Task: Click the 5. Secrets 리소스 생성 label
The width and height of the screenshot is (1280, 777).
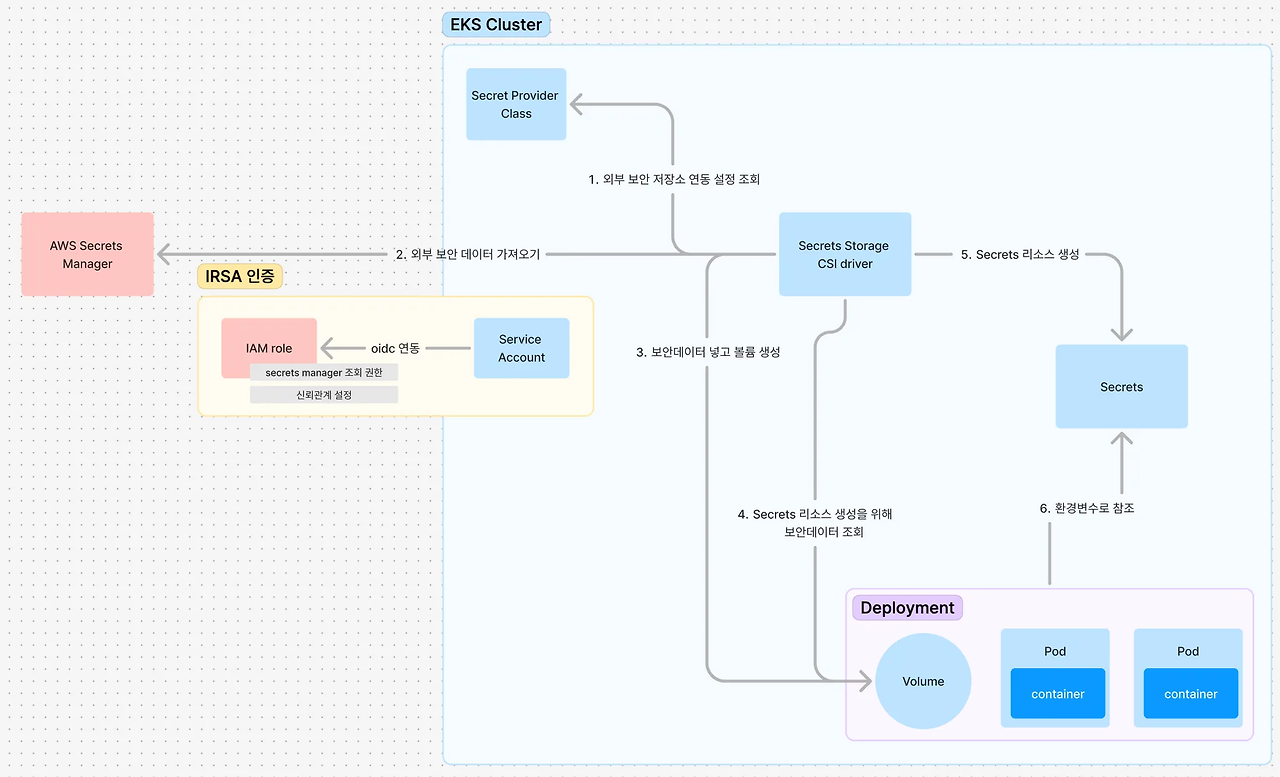Action: tap(1020, 254)
